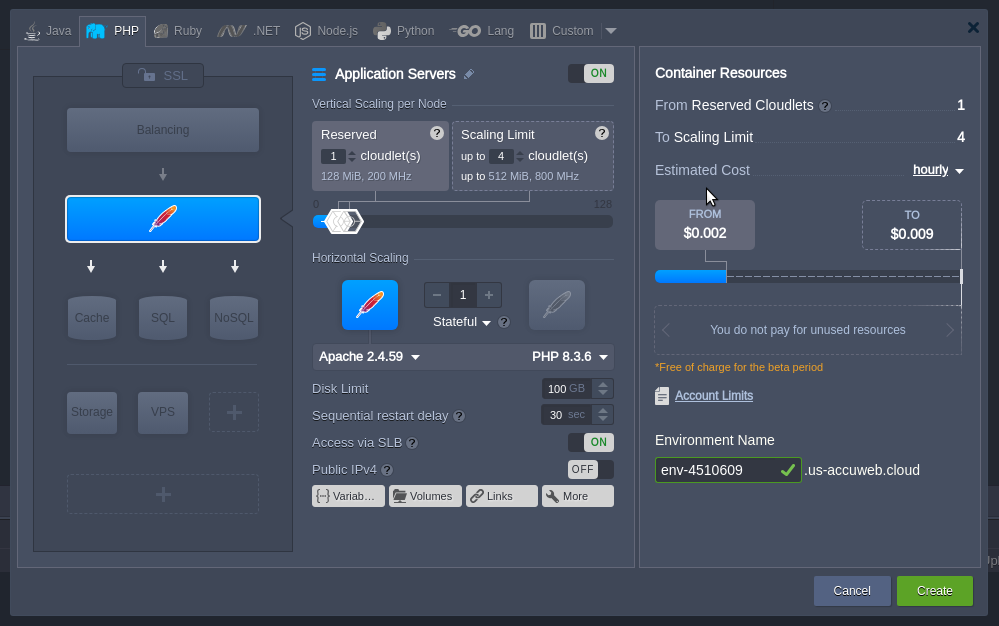Select the Apache server feather node
The height and width of the screenshot is (626, 999).
(163, 219)
